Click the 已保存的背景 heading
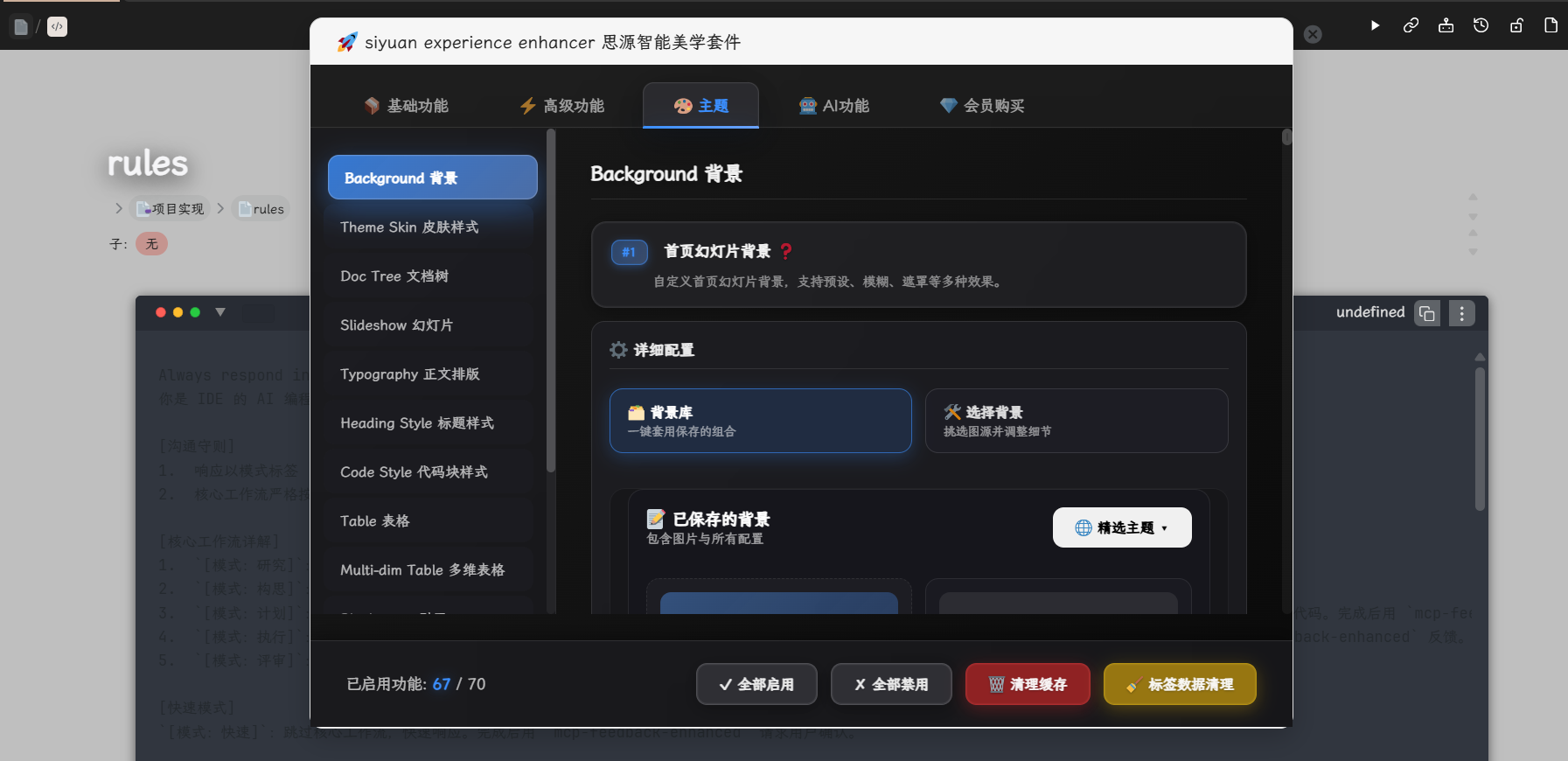Image resolution: width=1568 pixels, height=761 pixels. coord(721,520)
